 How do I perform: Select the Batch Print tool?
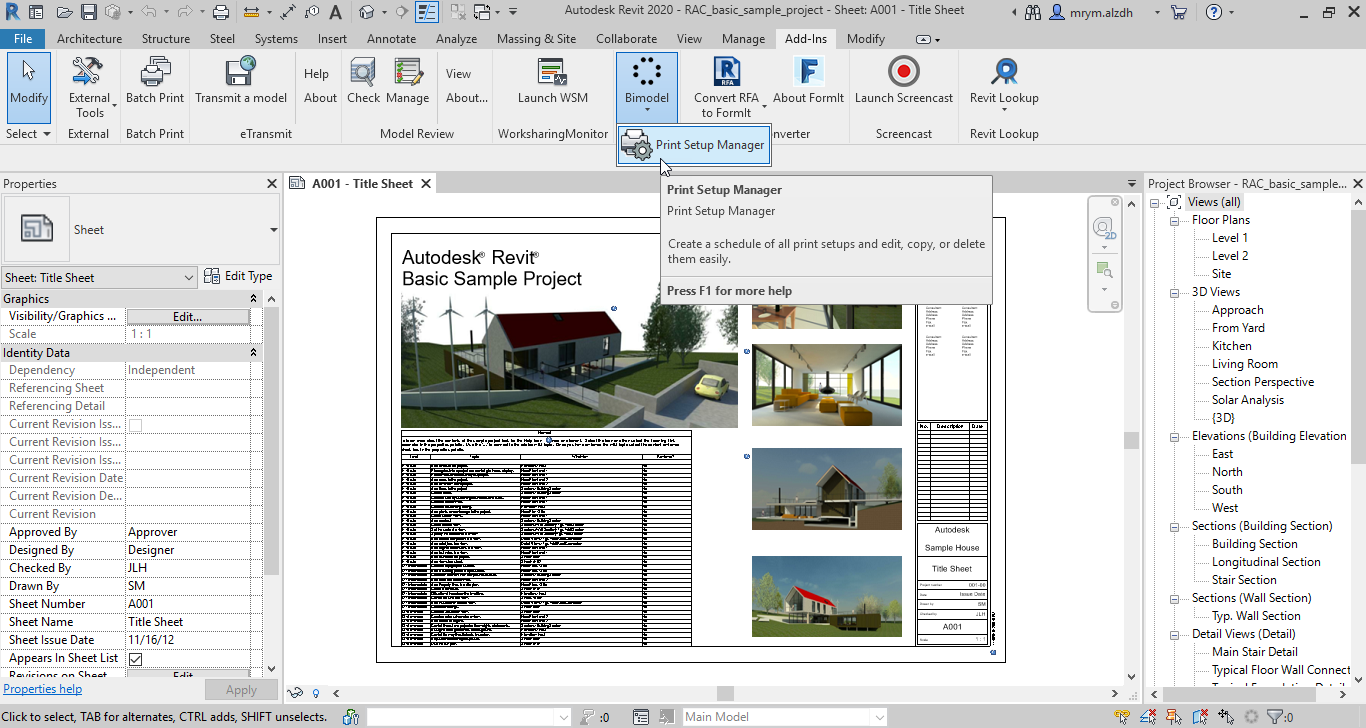tap(155, 85)
